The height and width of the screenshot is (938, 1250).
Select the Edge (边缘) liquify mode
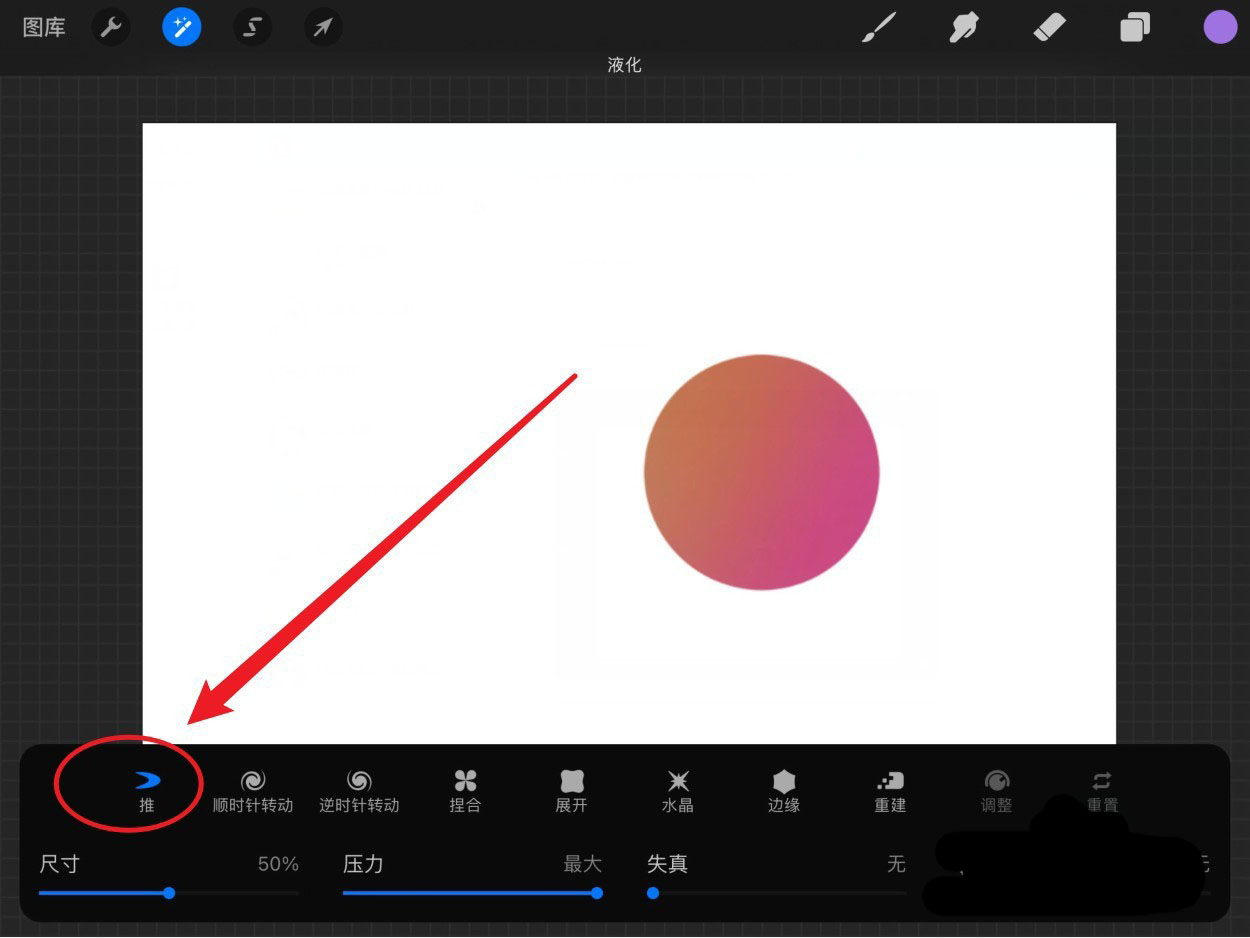pyautogui.click(x=784, y=791)
